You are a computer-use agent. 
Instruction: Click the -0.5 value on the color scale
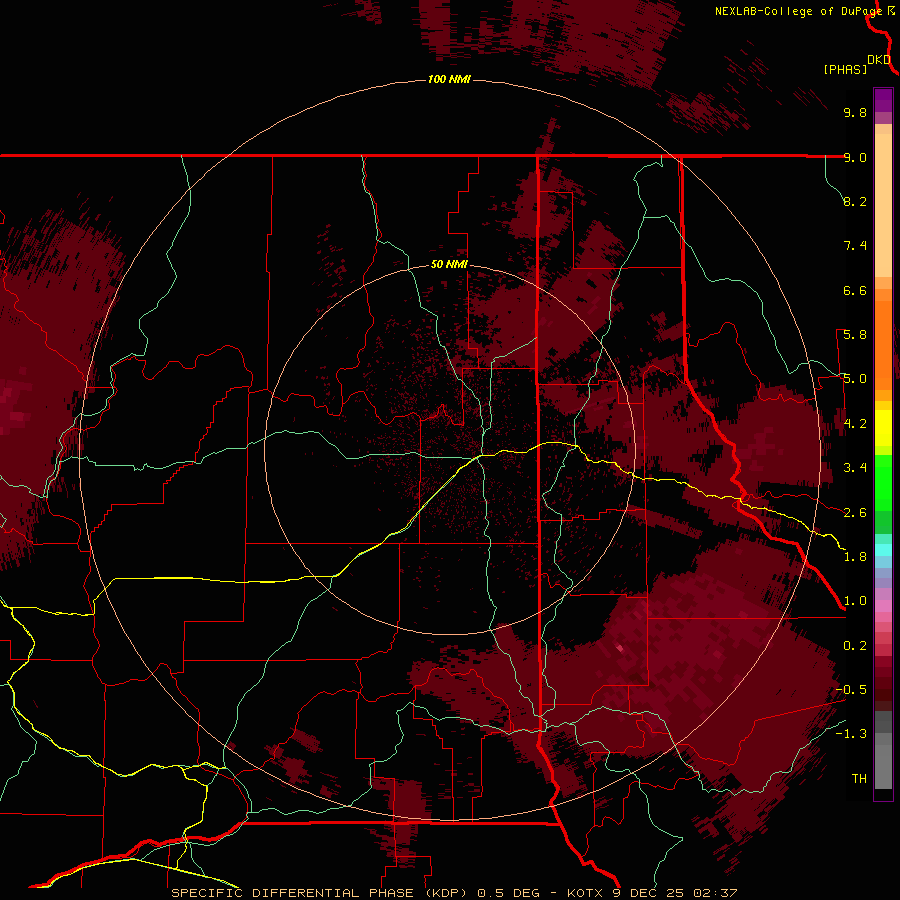[x=851, y=690]
